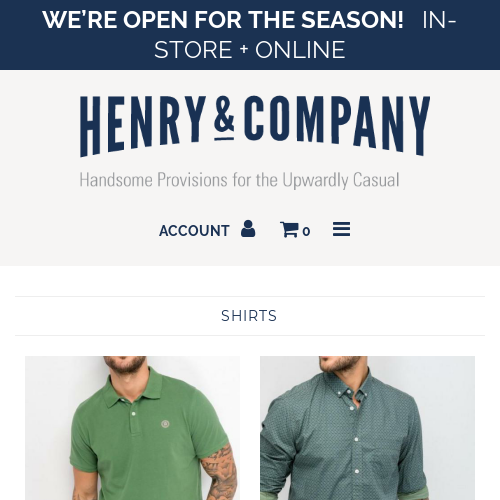
Task: Select the Handsome Provisions tagline
Action: (x=239, y=180)
